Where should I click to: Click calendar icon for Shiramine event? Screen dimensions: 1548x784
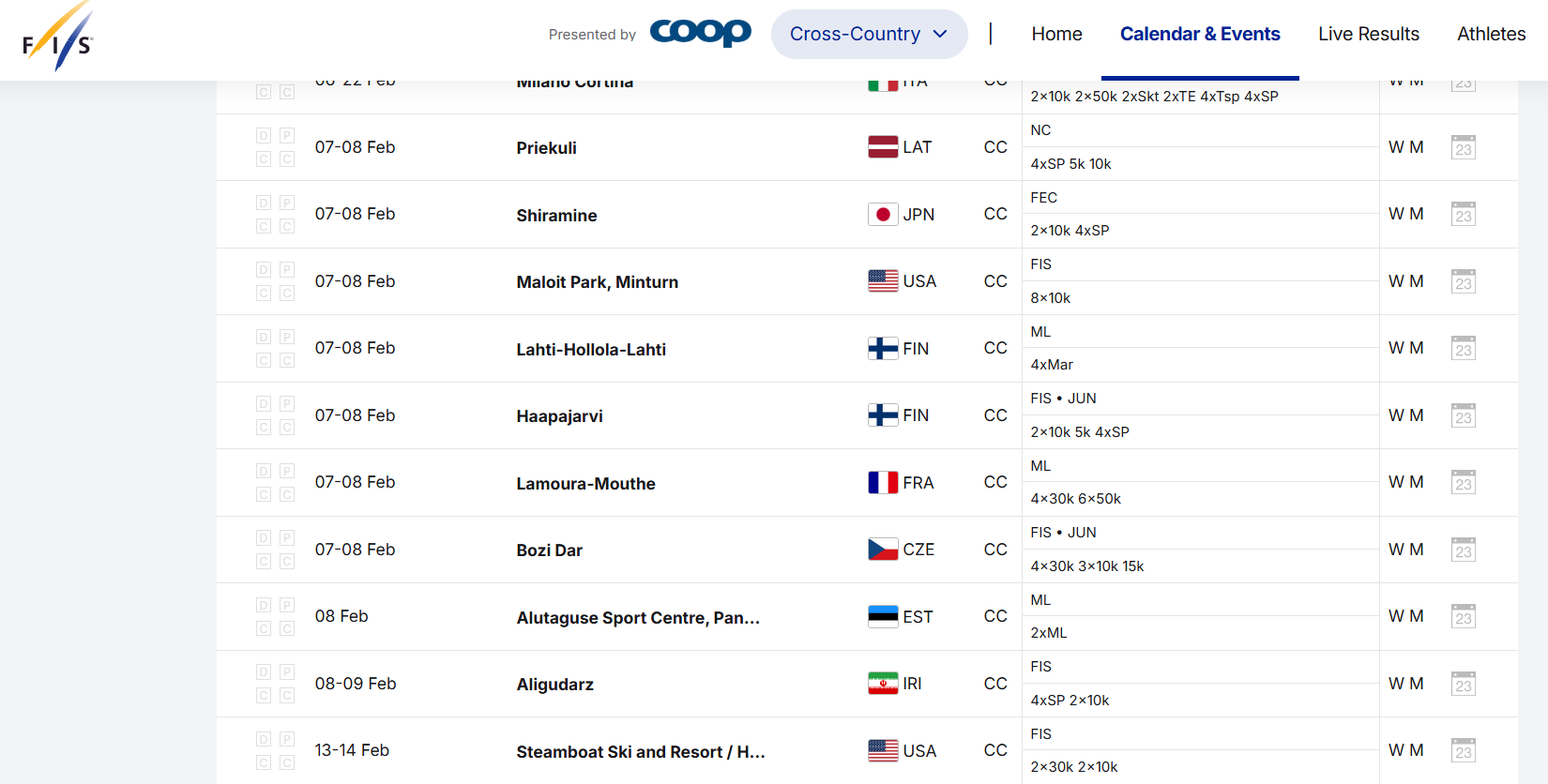(1463, 215)
